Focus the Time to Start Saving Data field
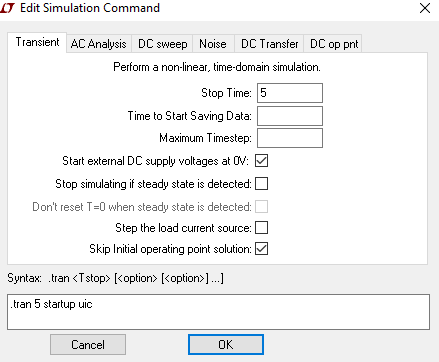 (290, 116)
